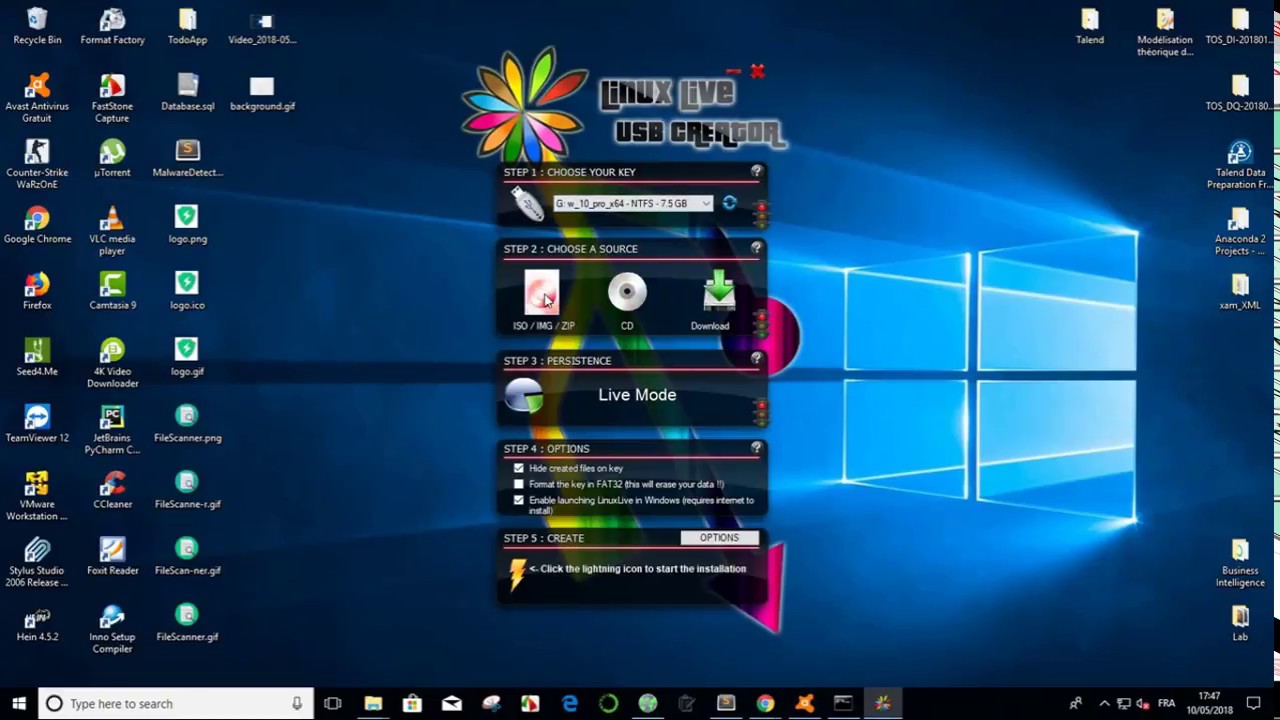Open Windows Start menu
This screenshot has height=720, width=1280.
18,703
